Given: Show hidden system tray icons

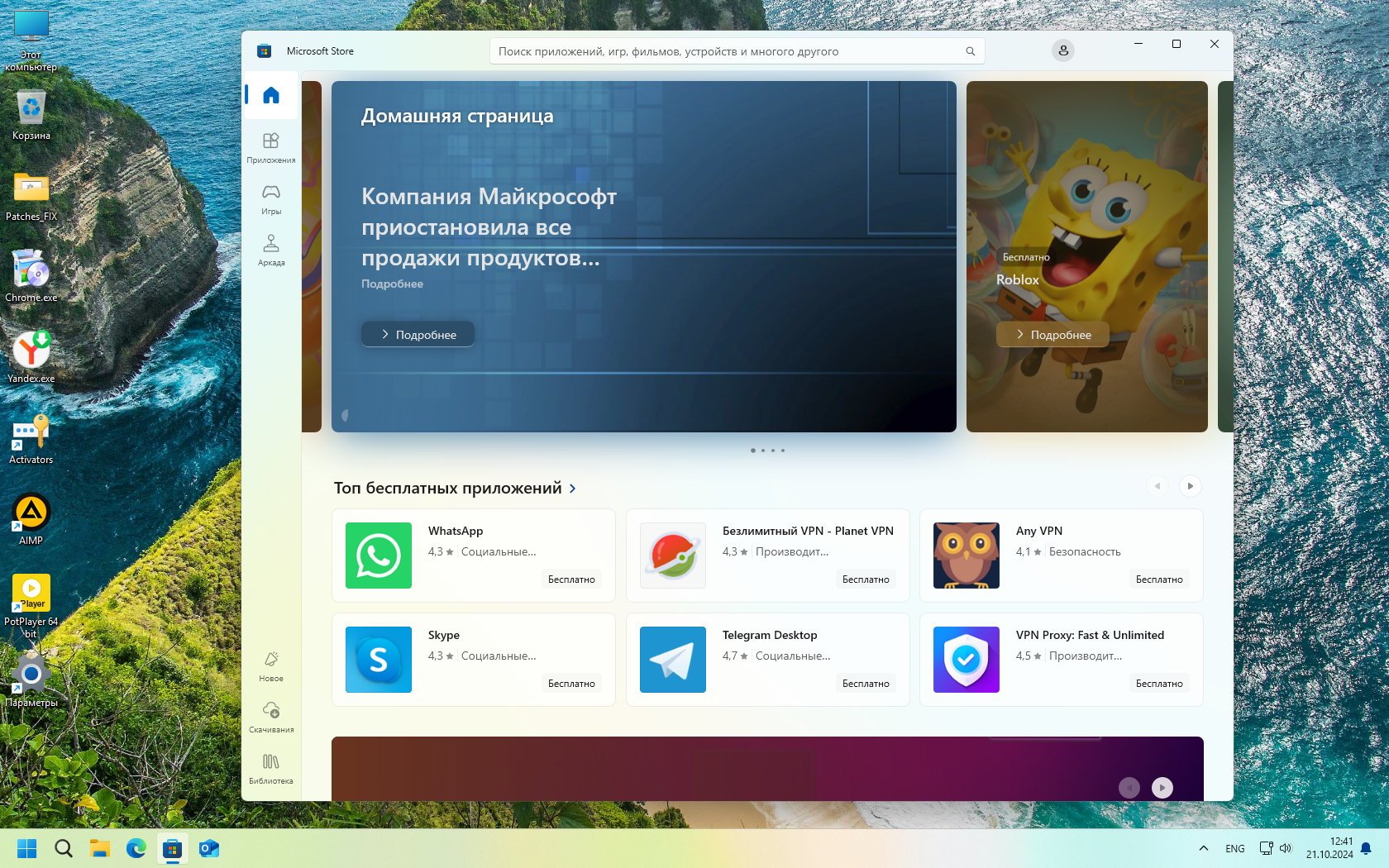Looking at the screenshot, I should (1204, 848).
